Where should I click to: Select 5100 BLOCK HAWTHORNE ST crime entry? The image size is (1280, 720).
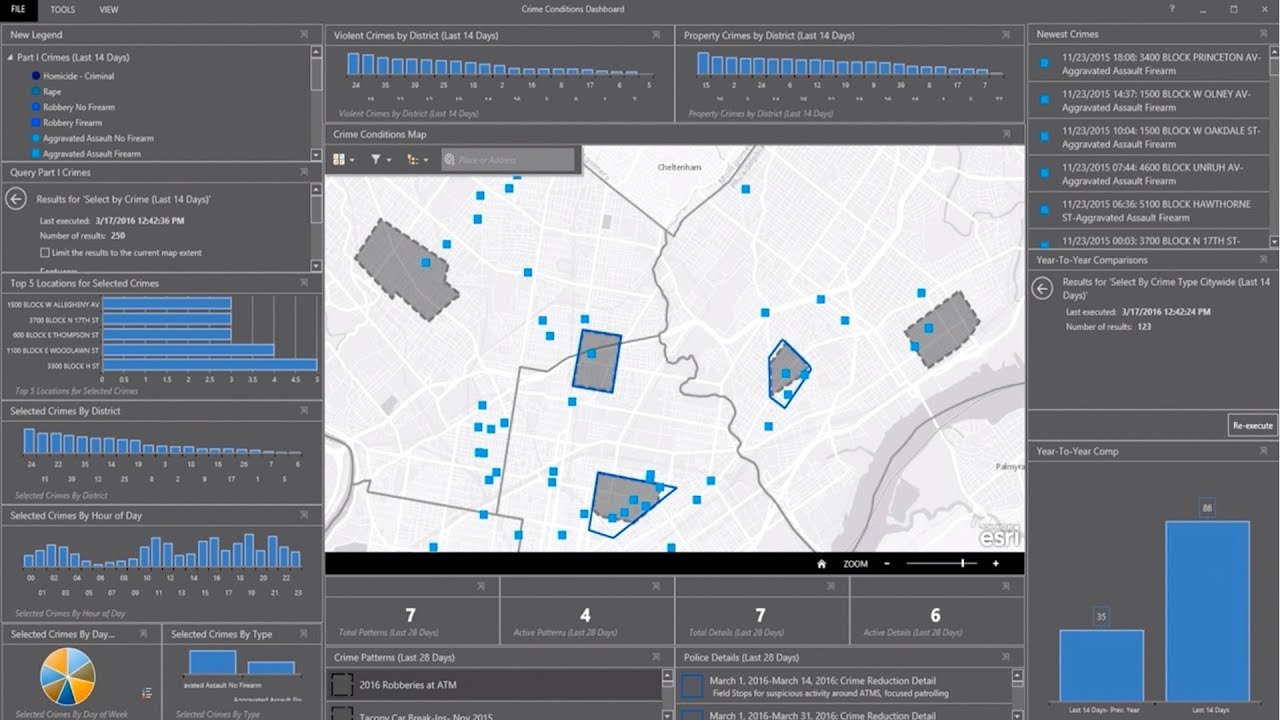(1148, 211)
